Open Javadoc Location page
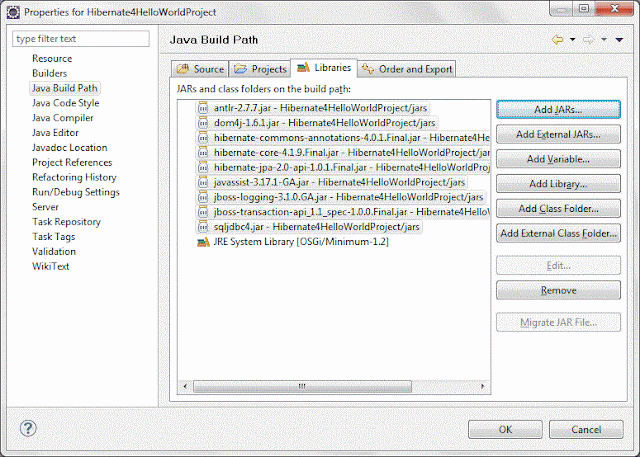The height and width of the screenshot is (457, 640). pyautogui.click(x=69, y=147)
